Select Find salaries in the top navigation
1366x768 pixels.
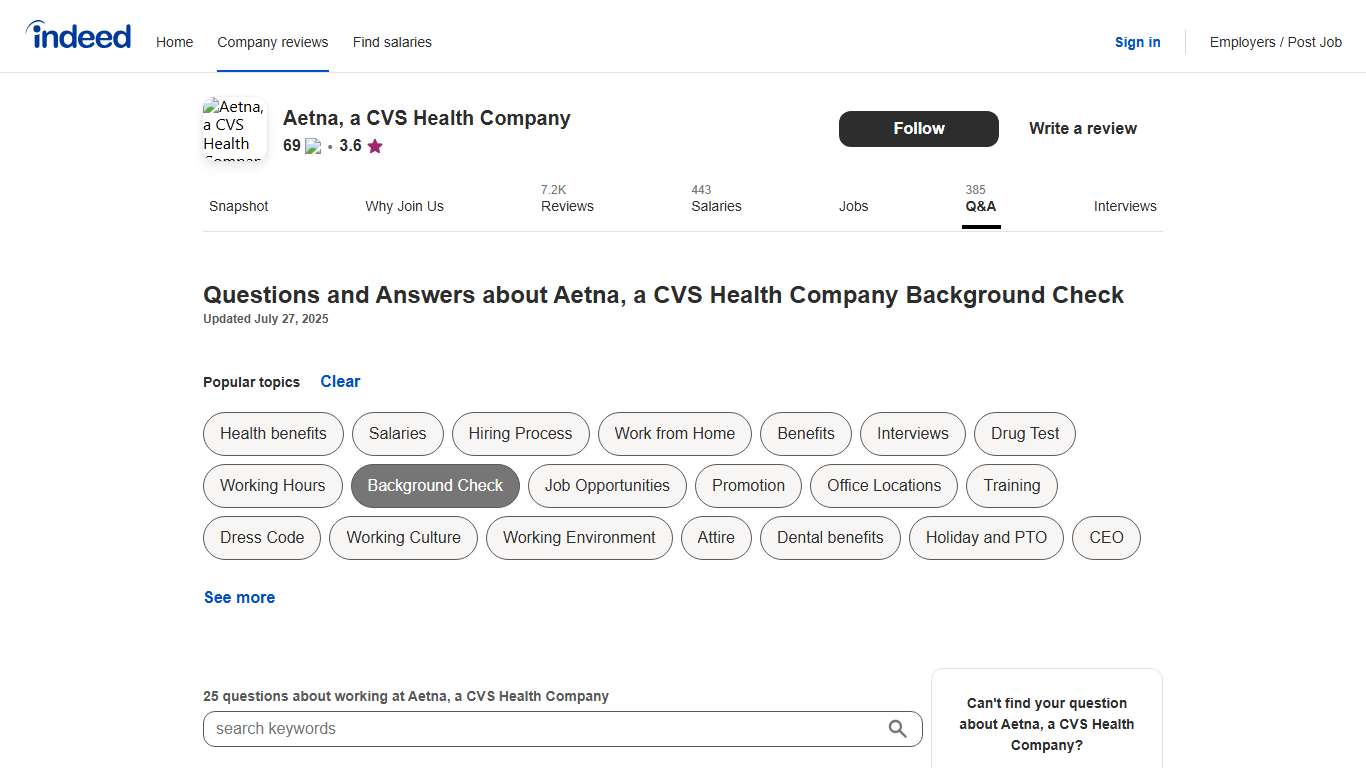(x=392, y=42)
